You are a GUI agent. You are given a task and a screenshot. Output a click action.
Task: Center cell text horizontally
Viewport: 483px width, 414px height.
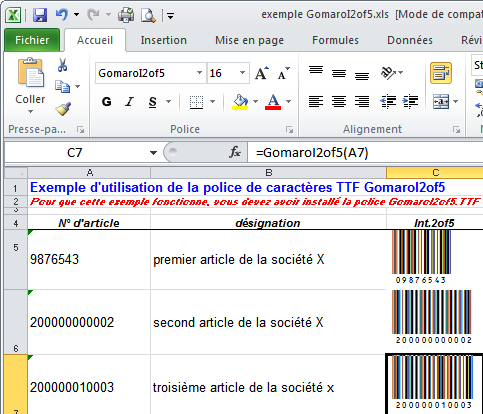[339, 101]
